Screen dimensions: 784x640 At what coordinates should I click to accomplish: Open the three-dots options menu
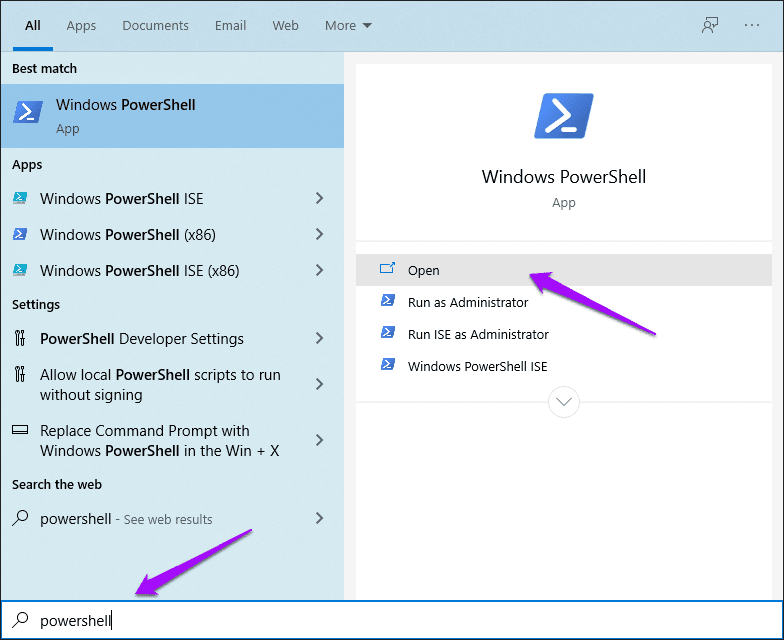tap(753, 26)
